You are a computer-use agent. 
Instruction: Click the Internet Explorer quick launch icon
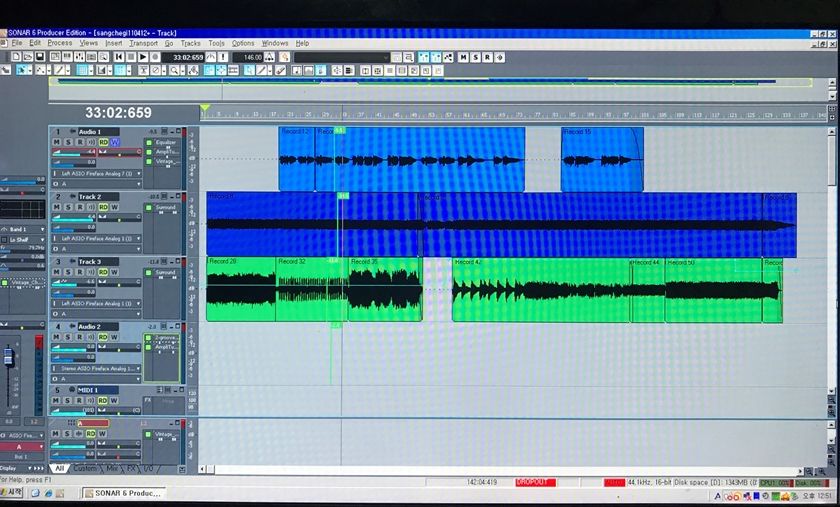(x=48, y=493)
